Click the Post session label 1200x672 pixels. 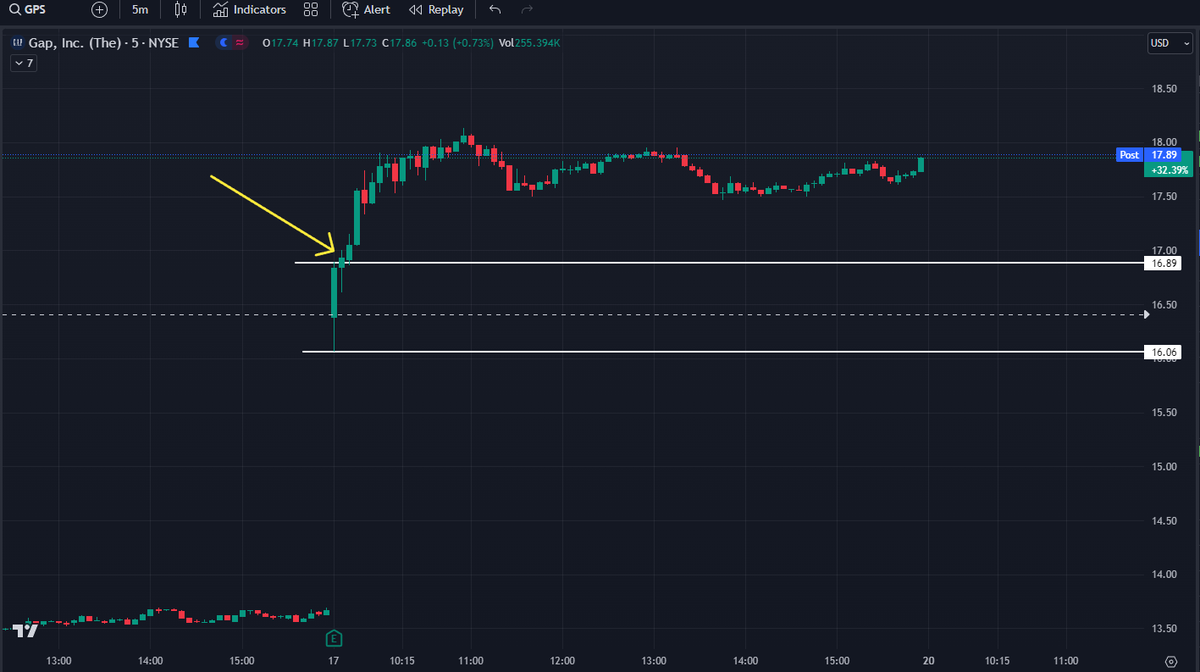click(1129, 155)
